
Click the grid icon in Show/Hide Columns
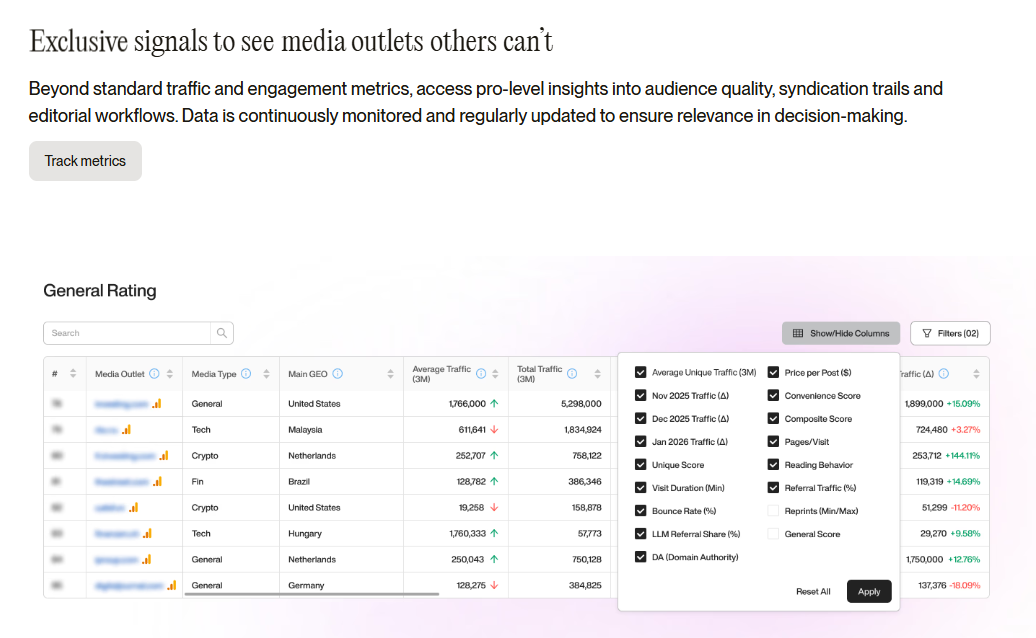coord(798,333)
